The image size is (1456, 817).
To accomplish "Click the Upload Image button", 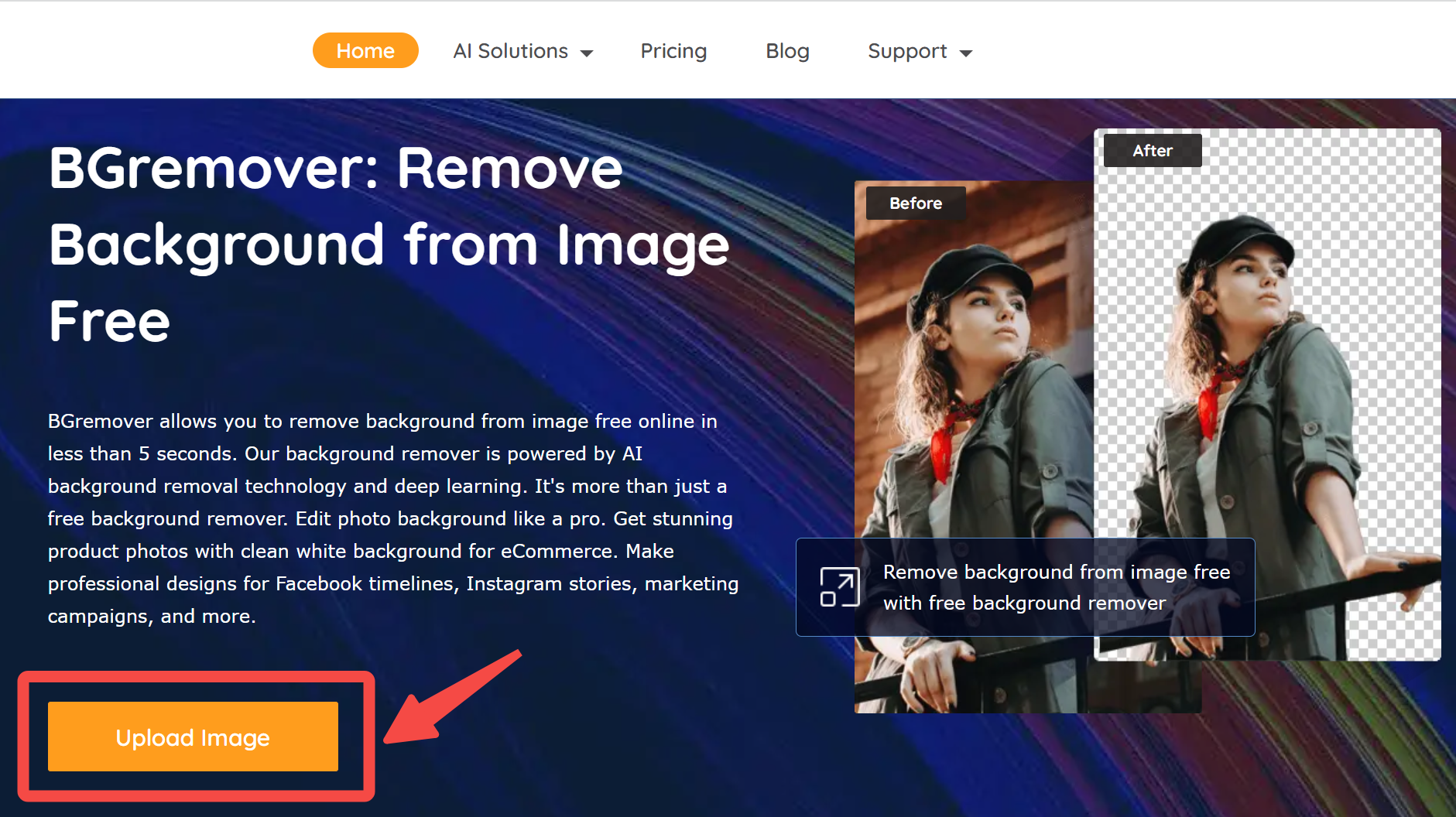I will [193, 737].
